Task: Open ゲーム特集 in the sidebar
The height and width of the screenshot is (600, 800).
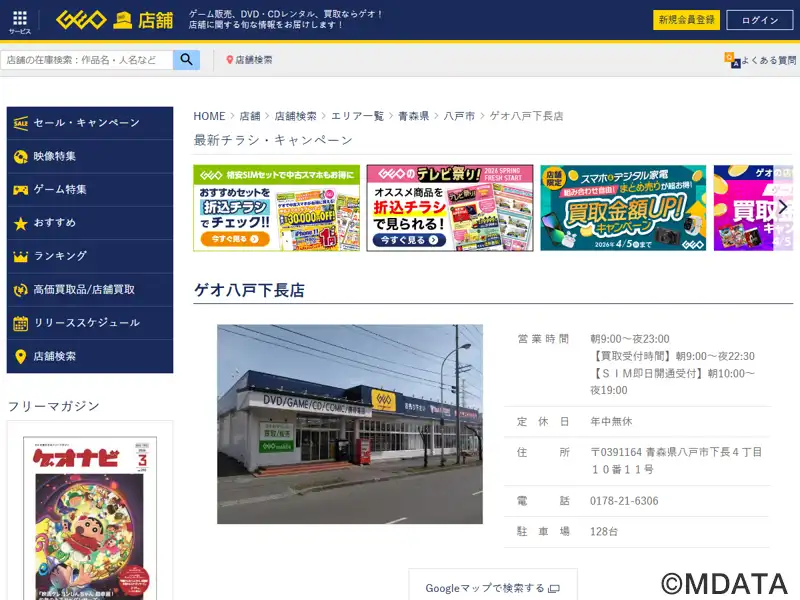Action: [90, 190]
